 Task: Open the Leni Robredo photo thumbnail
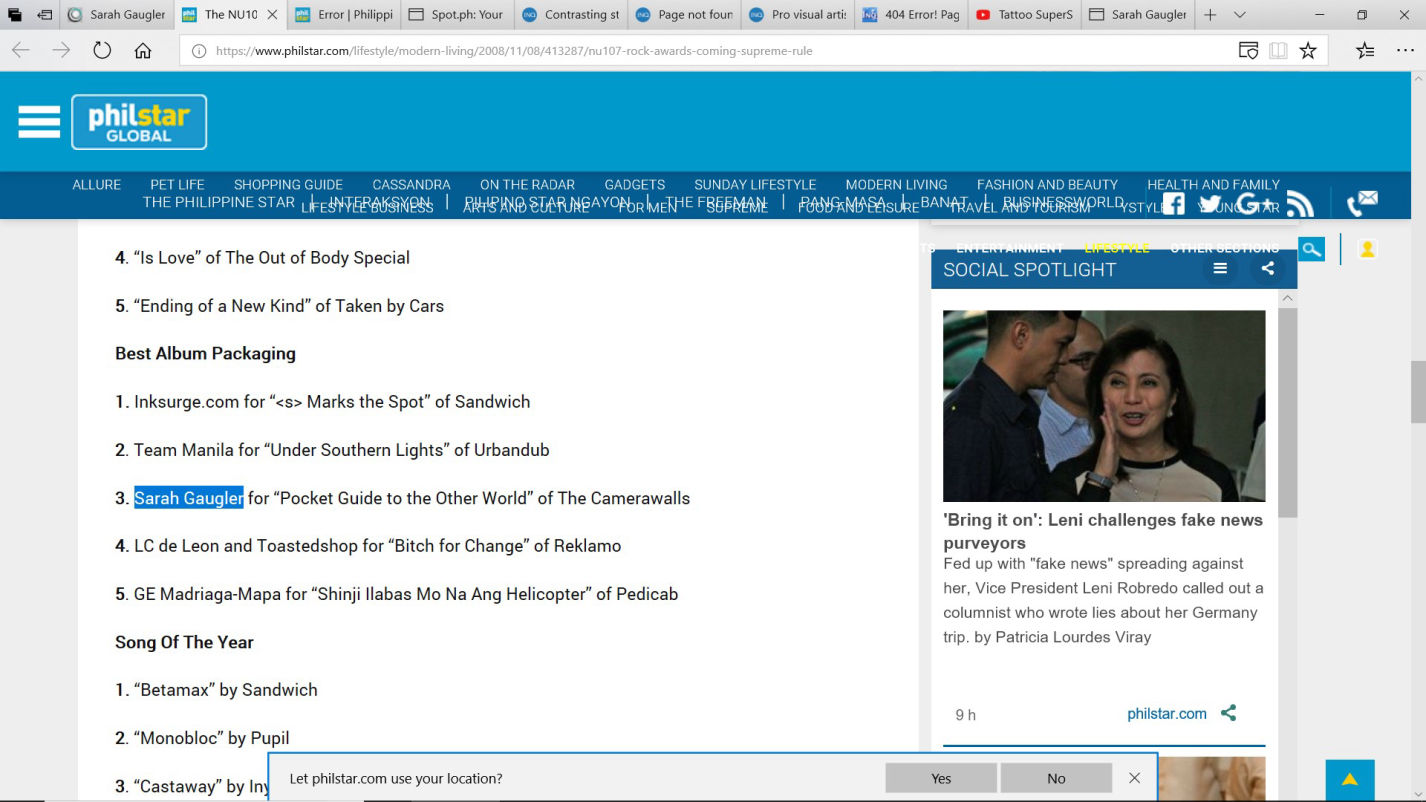1104,406
